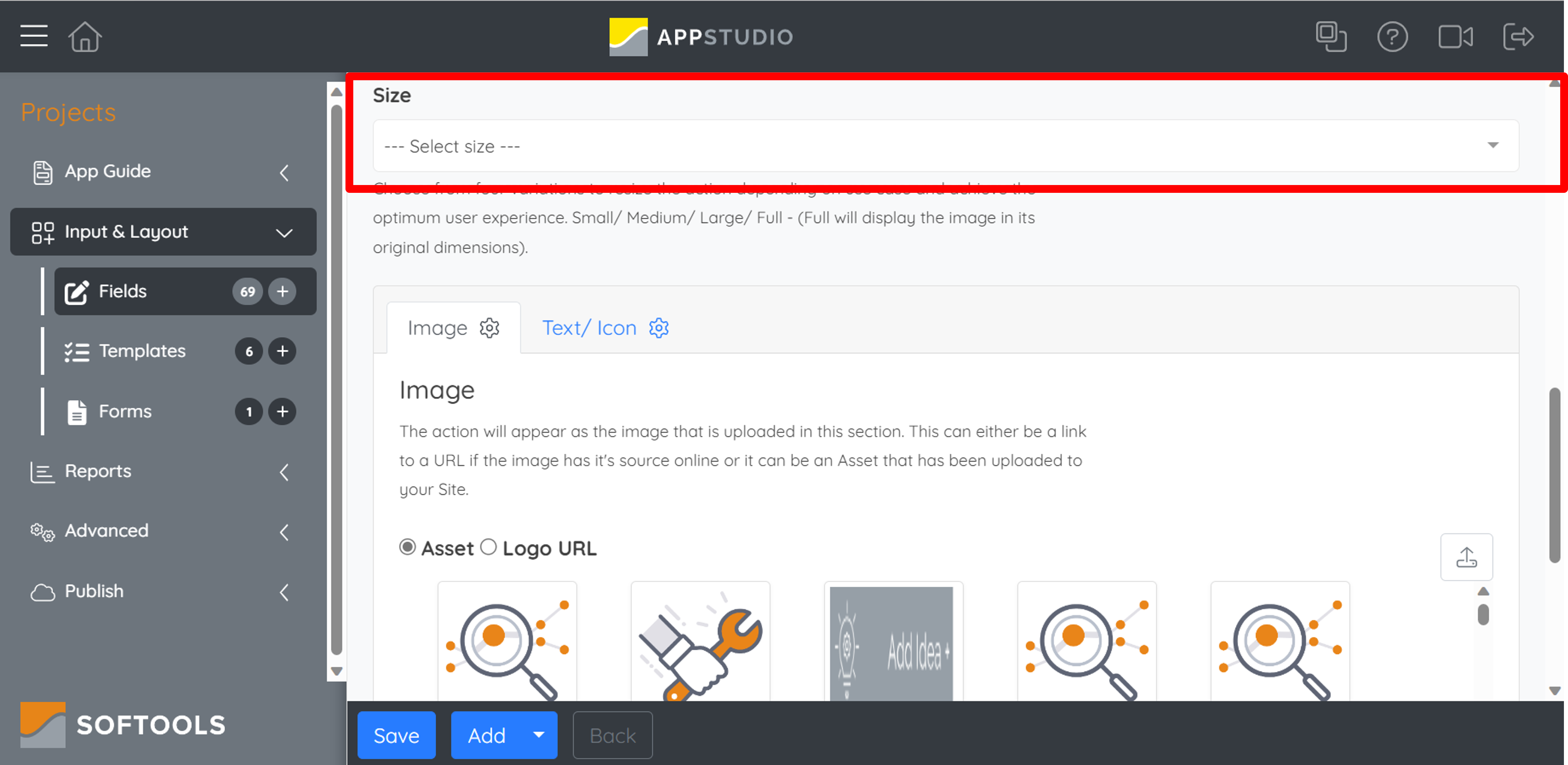Select the Add Idea asset thumbnail

click(893, 641)
